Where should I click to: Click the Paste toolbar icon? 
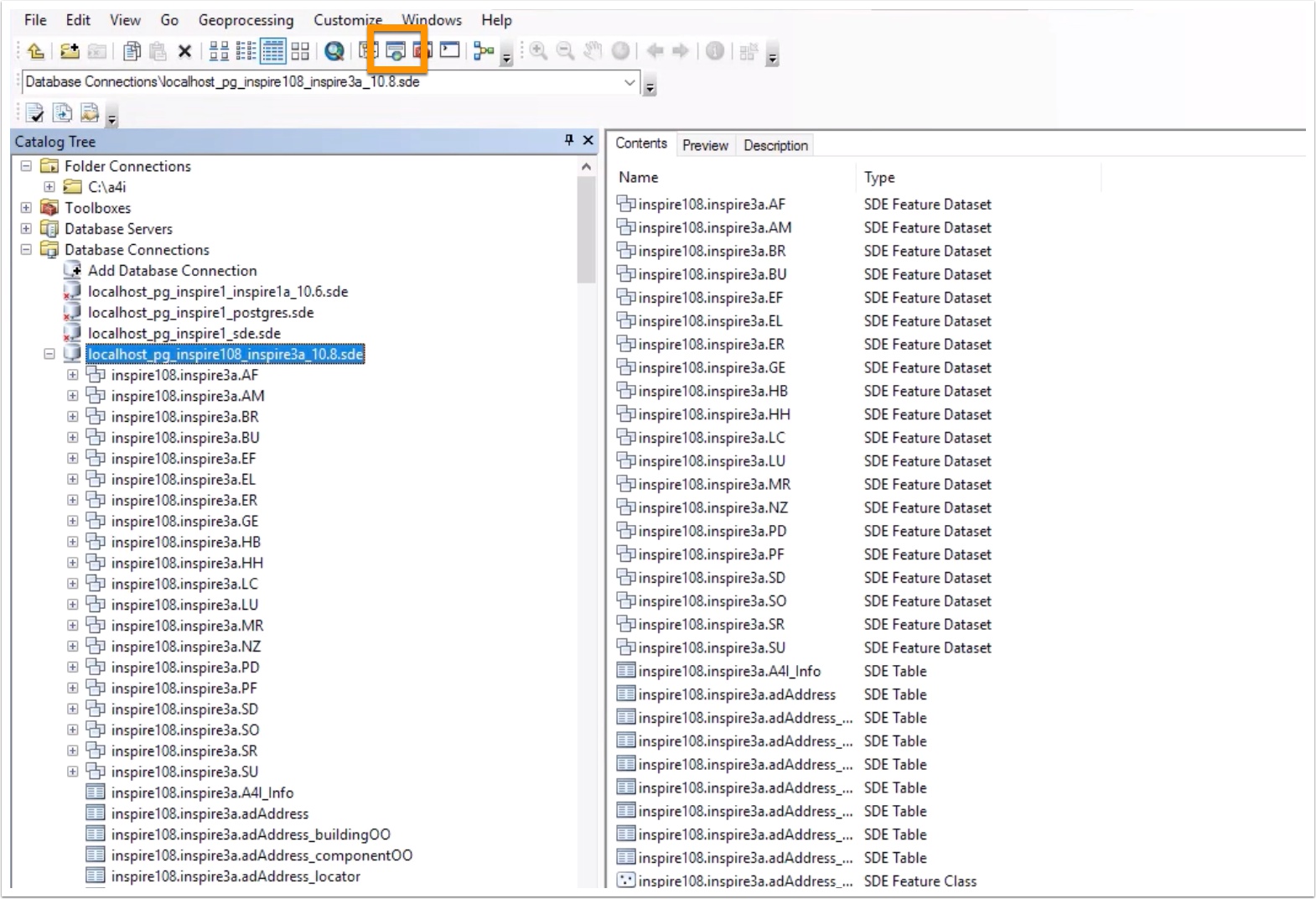(158, 52)
